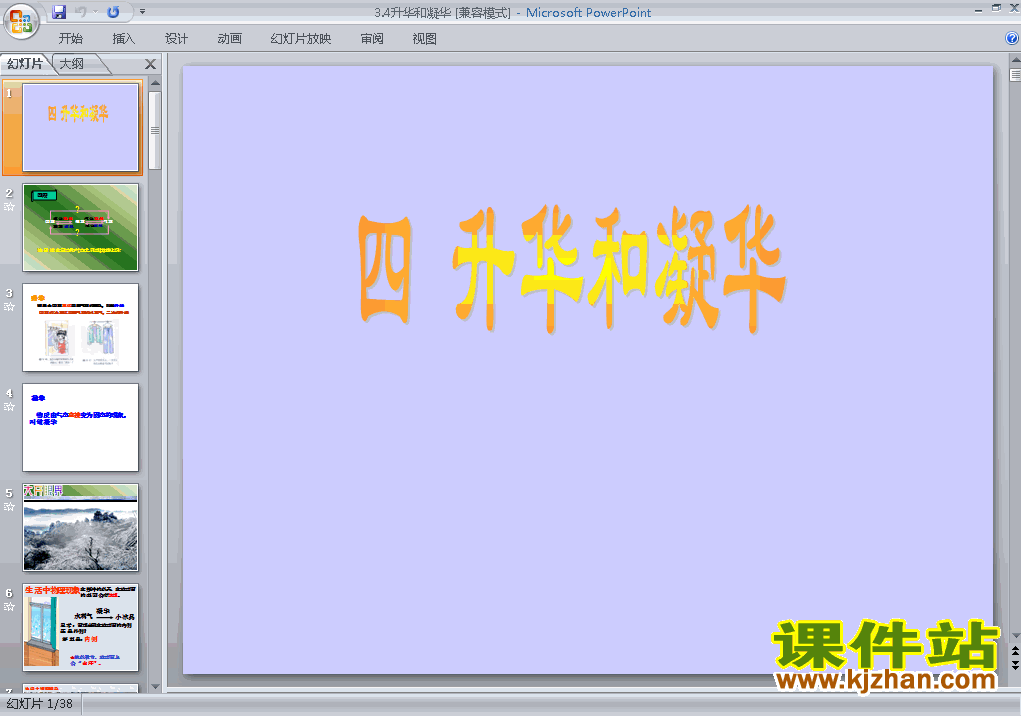Viewport: 1021px width, 717px height.
Task: Click thumbnail pane scrollbar down arrow
Action: click(155, 686)
